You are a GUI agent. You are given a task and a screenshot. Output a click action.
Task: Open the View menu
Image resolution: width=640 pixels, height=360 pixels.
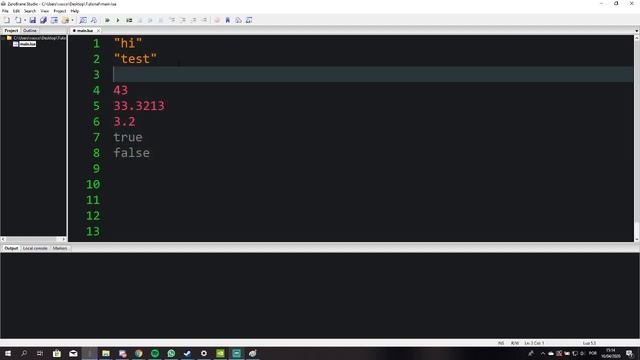click(44, 11)
